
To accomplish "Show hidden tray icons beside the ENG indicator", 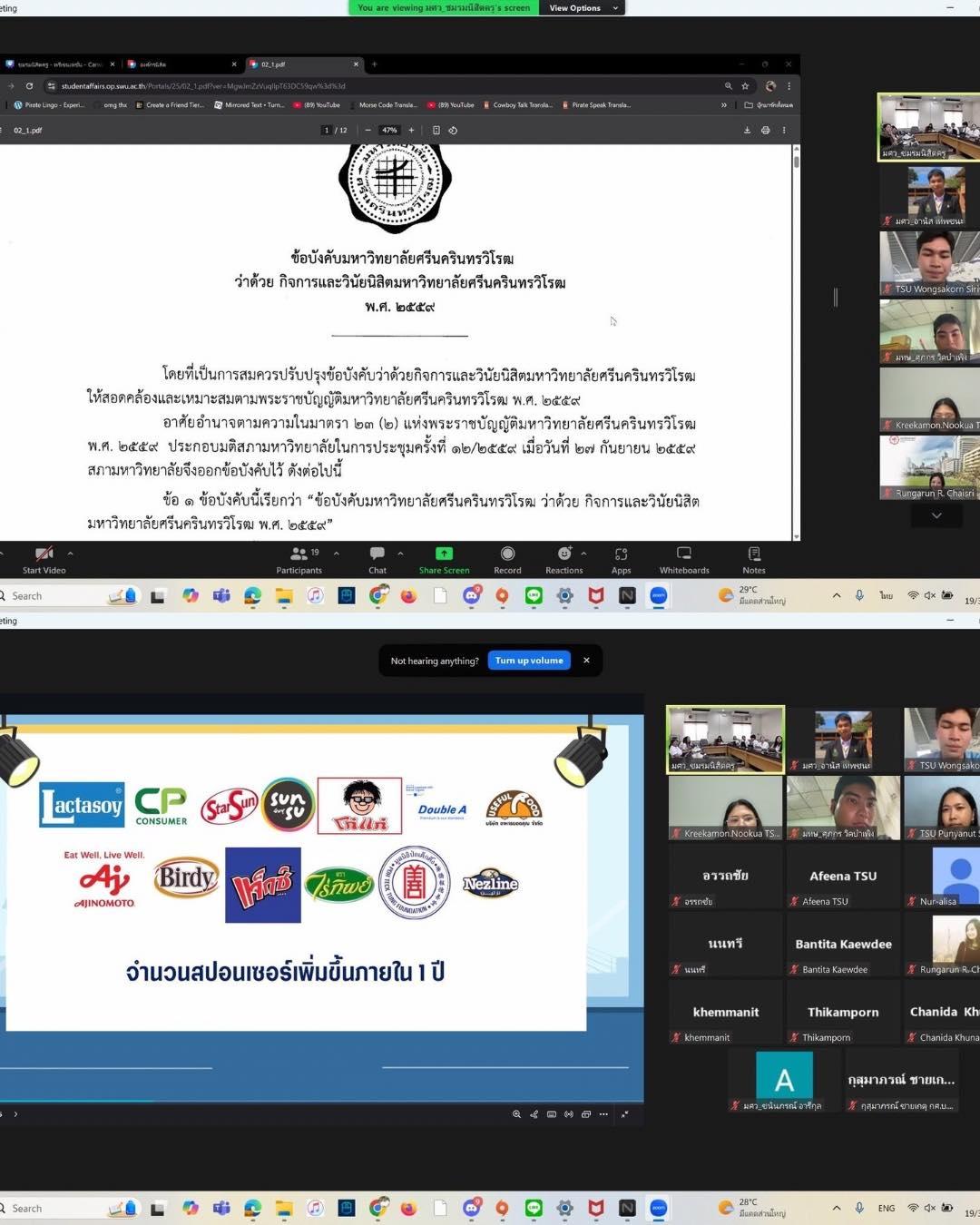I will 836,1209.
